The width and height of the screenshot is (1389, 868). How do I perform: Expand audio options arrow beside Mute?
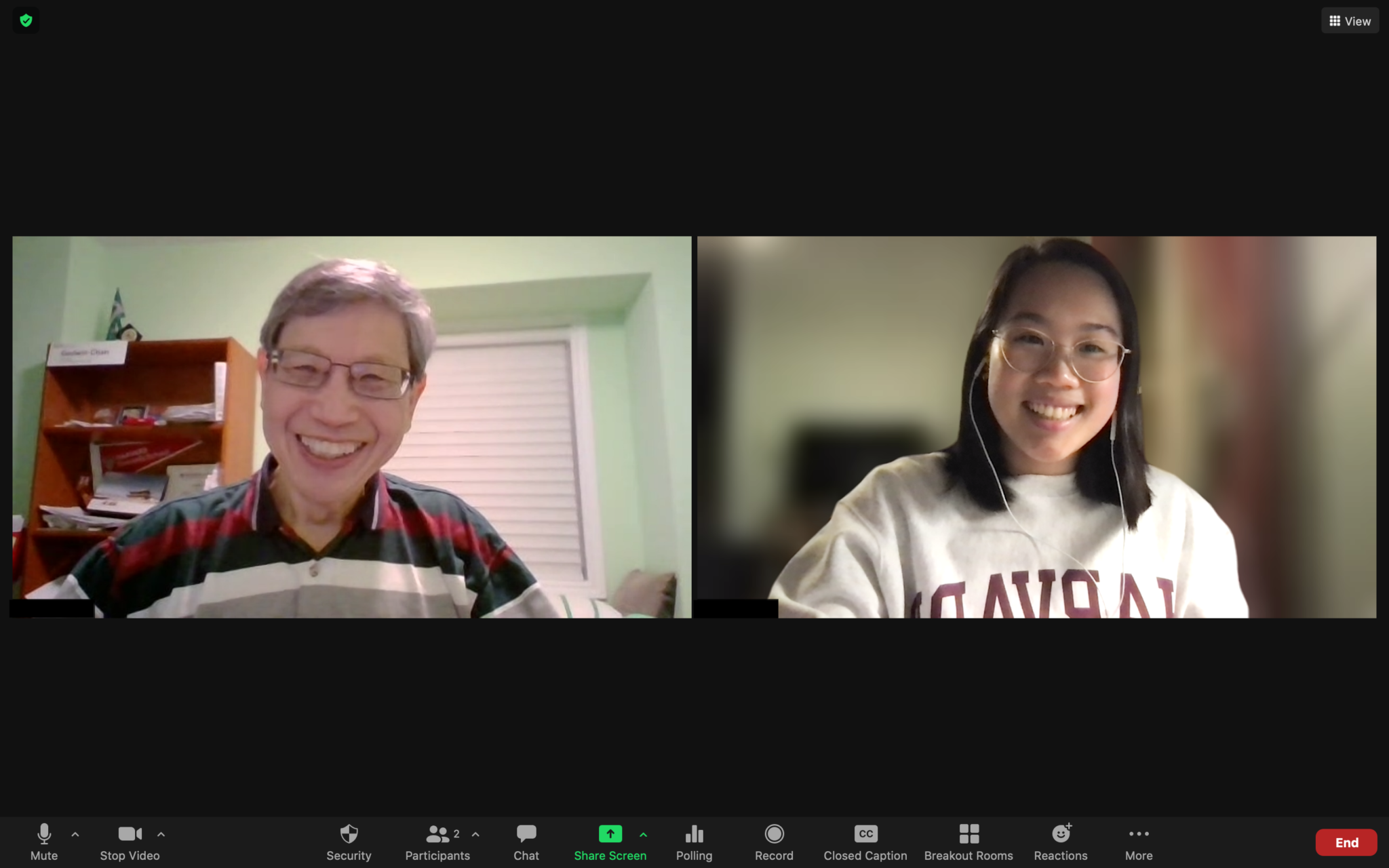coord(75,834)
